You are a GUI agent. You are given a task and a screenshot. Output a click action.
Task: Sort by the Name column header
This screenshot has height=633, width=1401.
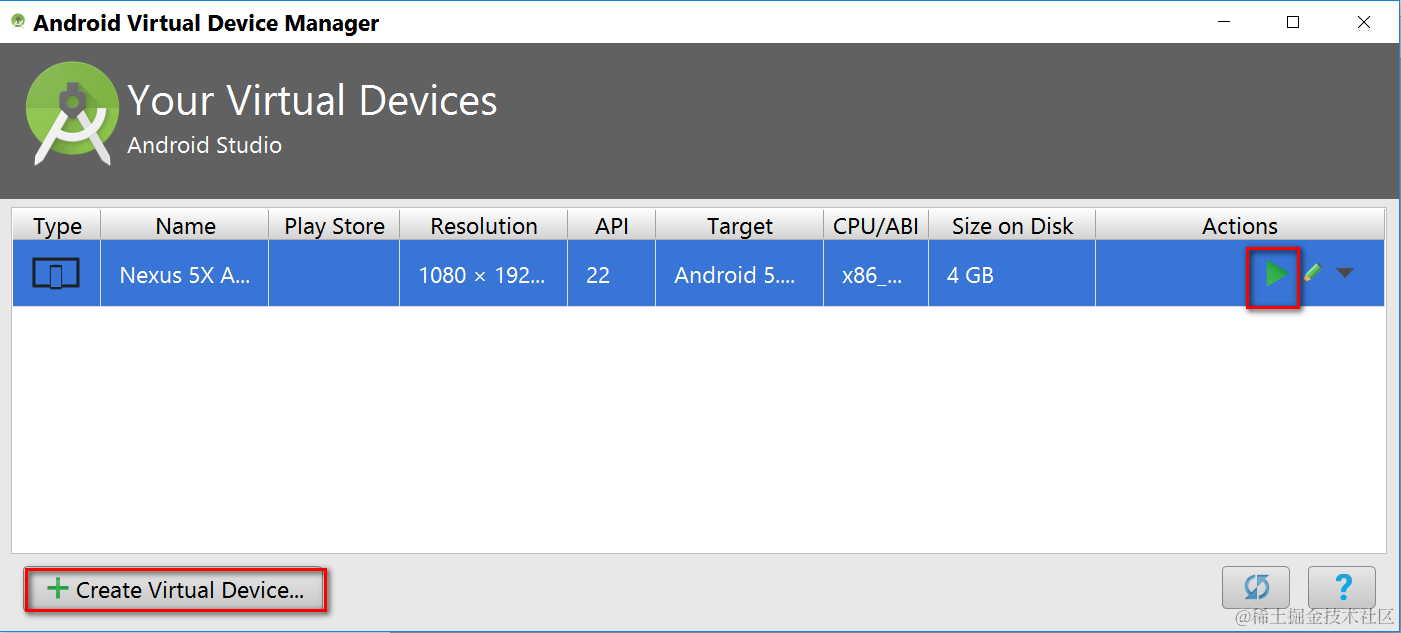185,225
